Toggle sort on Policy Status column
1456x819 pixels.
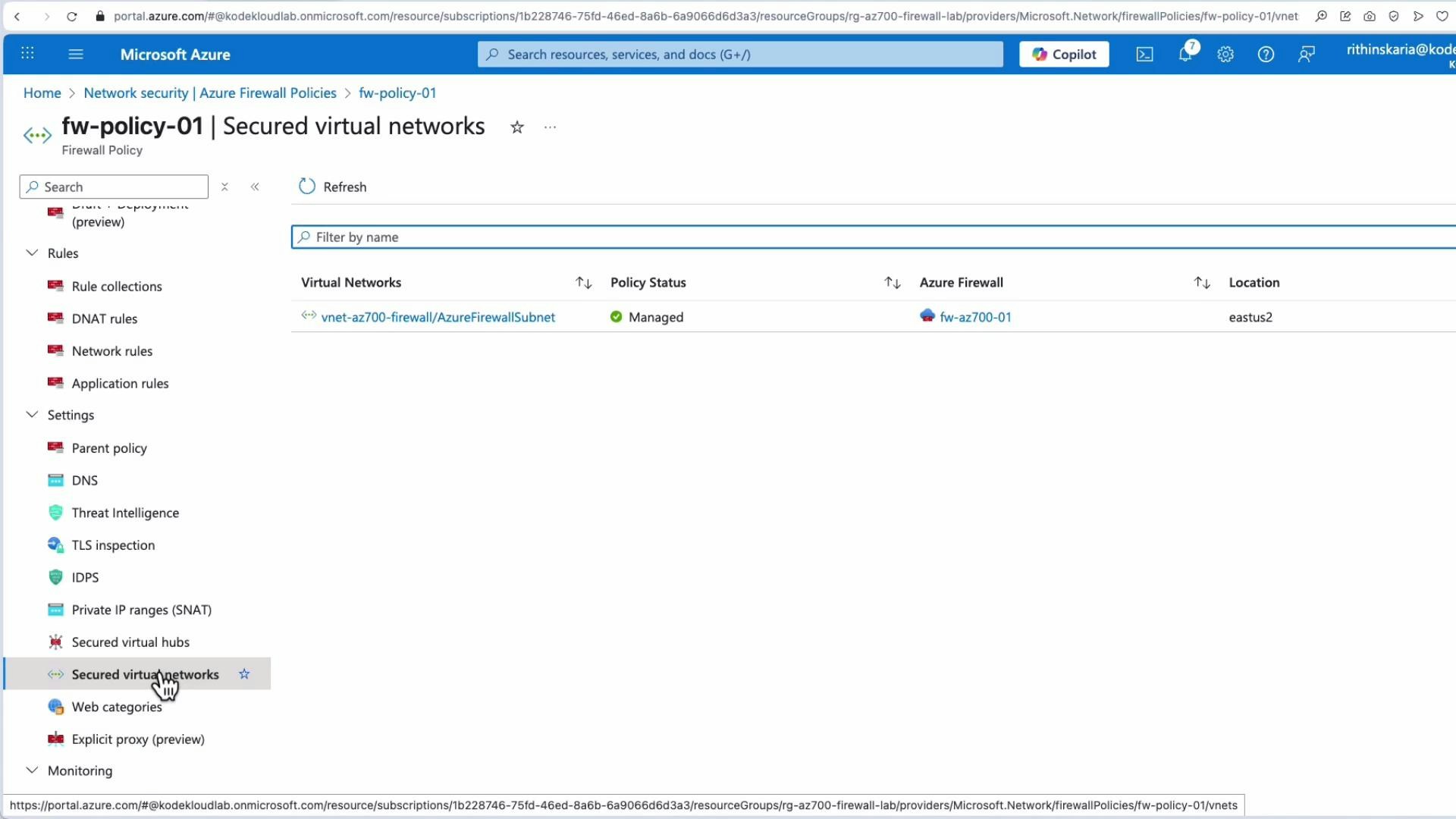pos(892,282)
